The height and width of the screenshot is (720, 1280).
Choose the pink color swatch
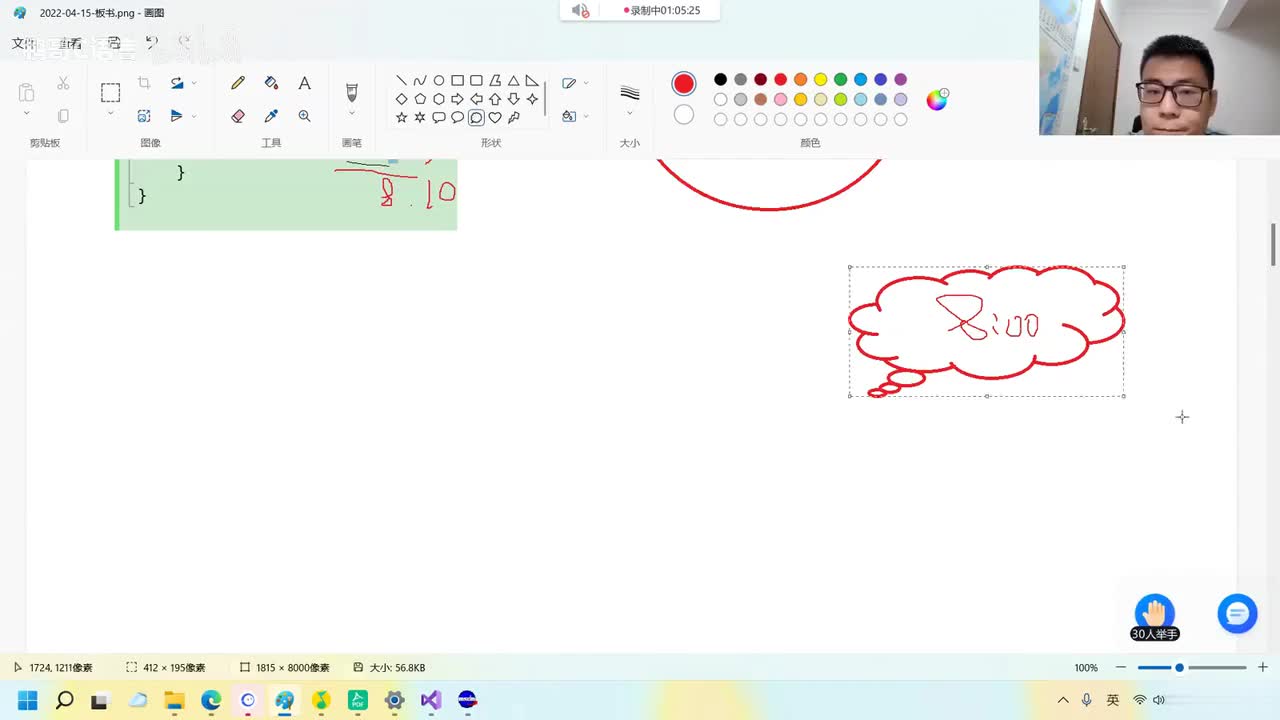pos(780,100)
